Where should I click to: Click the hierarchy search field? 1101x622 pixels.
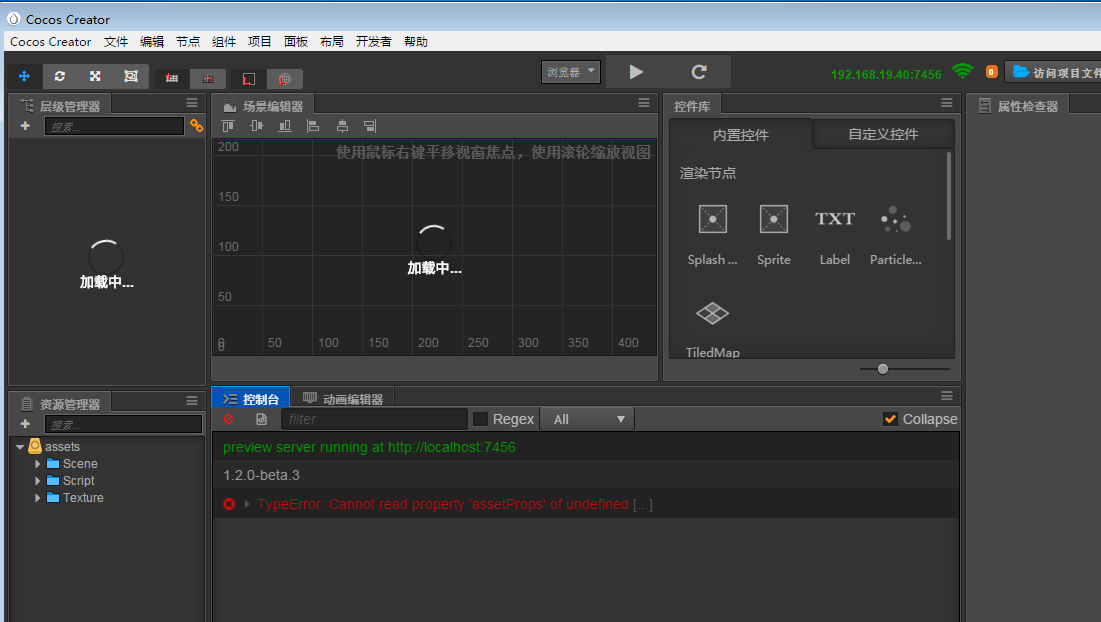(114, 126)
